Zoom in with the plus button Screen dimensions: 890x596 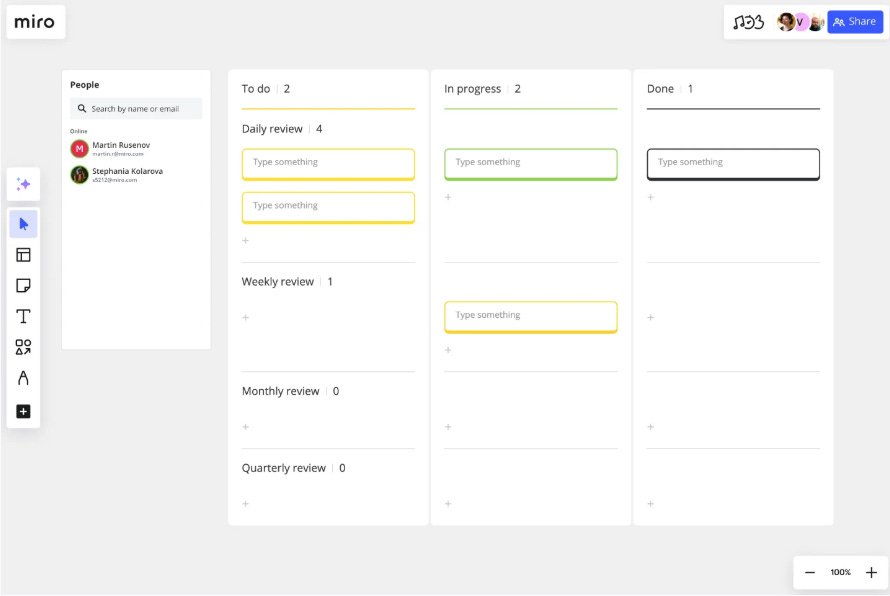(x=871, y=572)
